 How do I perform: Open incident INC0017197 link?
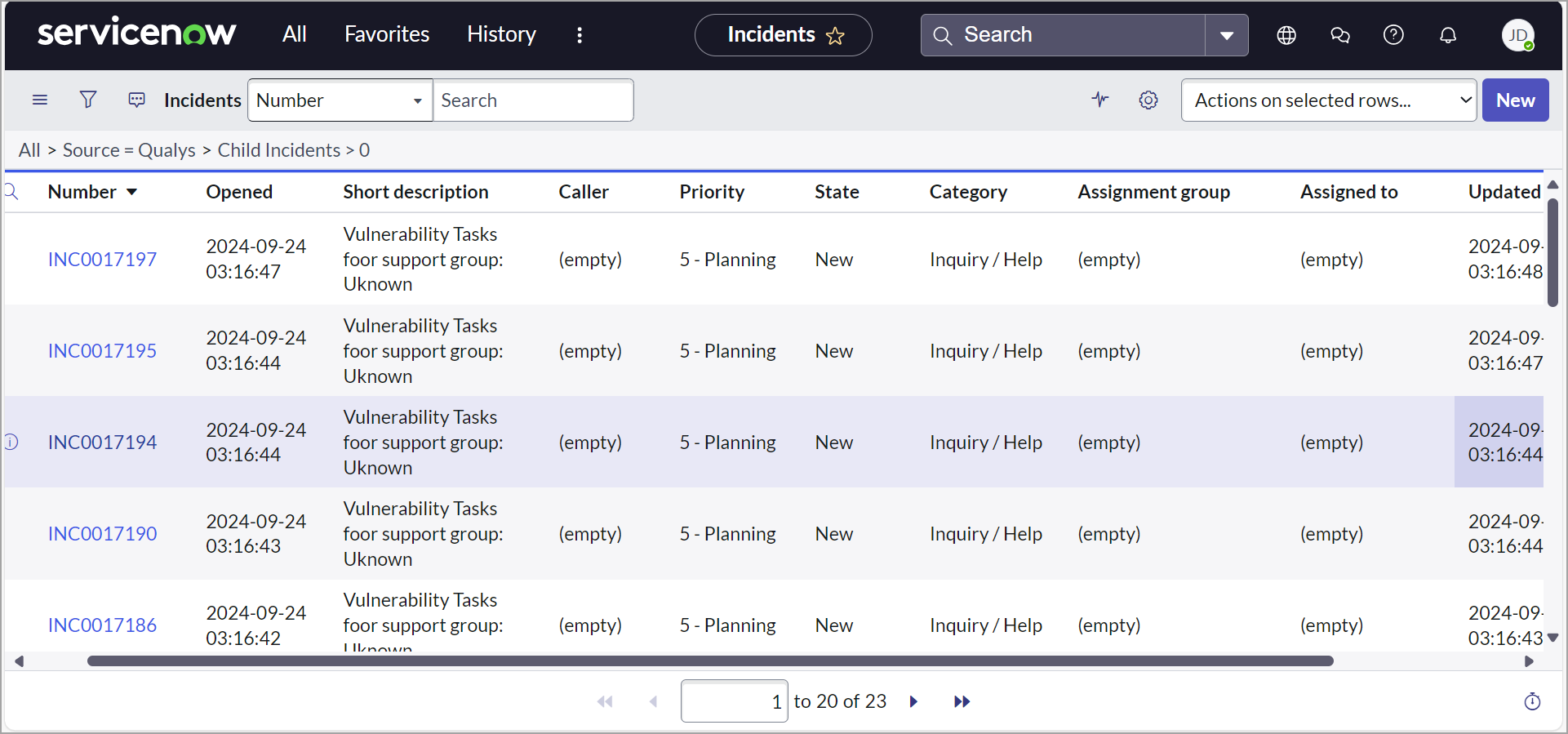click(x=102, y=260)
